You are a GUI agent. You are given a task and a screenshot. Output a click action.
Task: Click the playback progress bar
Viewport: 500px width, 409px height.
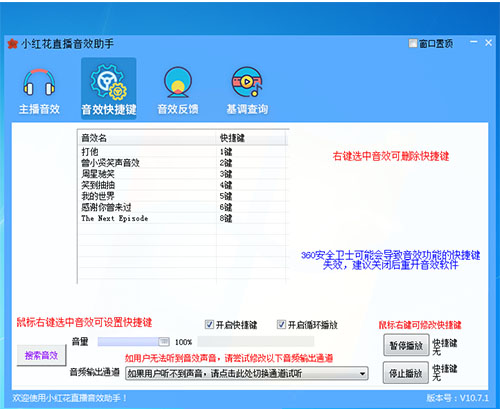coord(256,342)
